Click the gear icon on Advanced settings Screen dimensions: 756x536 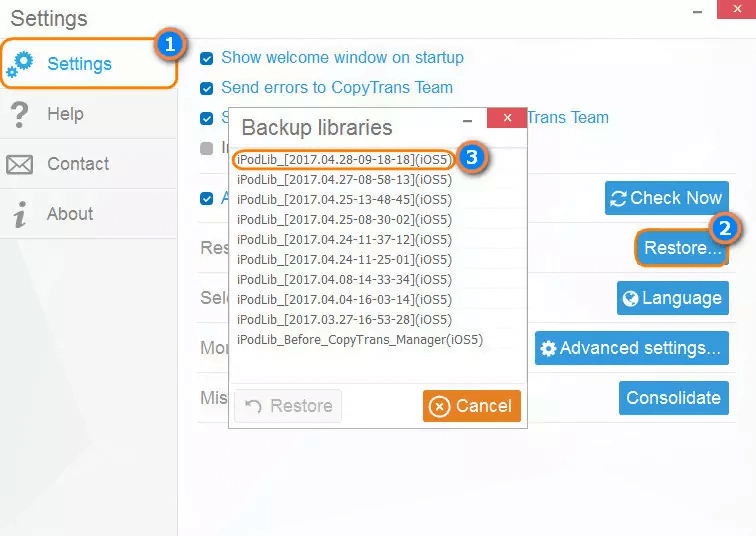coord(548,348)
